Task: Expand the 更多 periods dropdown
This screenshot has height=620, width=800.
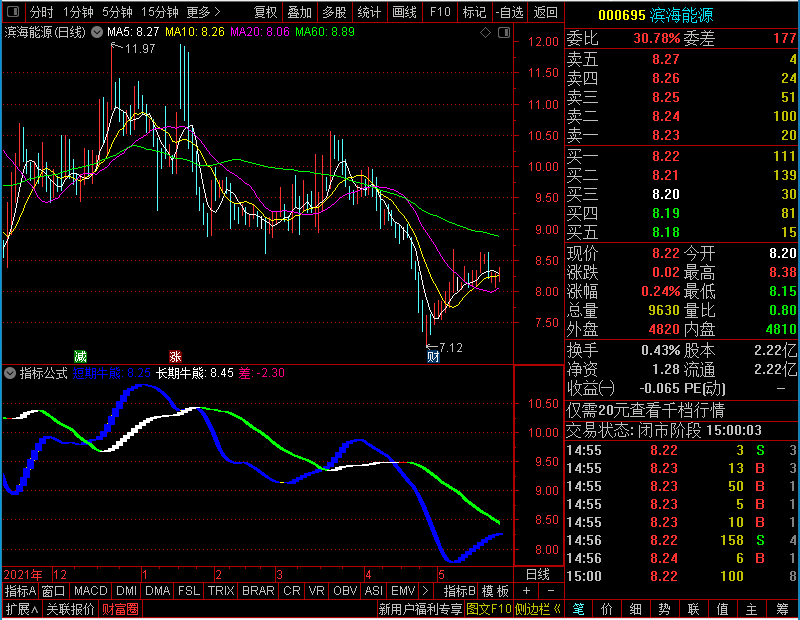Action: [203, 12]
